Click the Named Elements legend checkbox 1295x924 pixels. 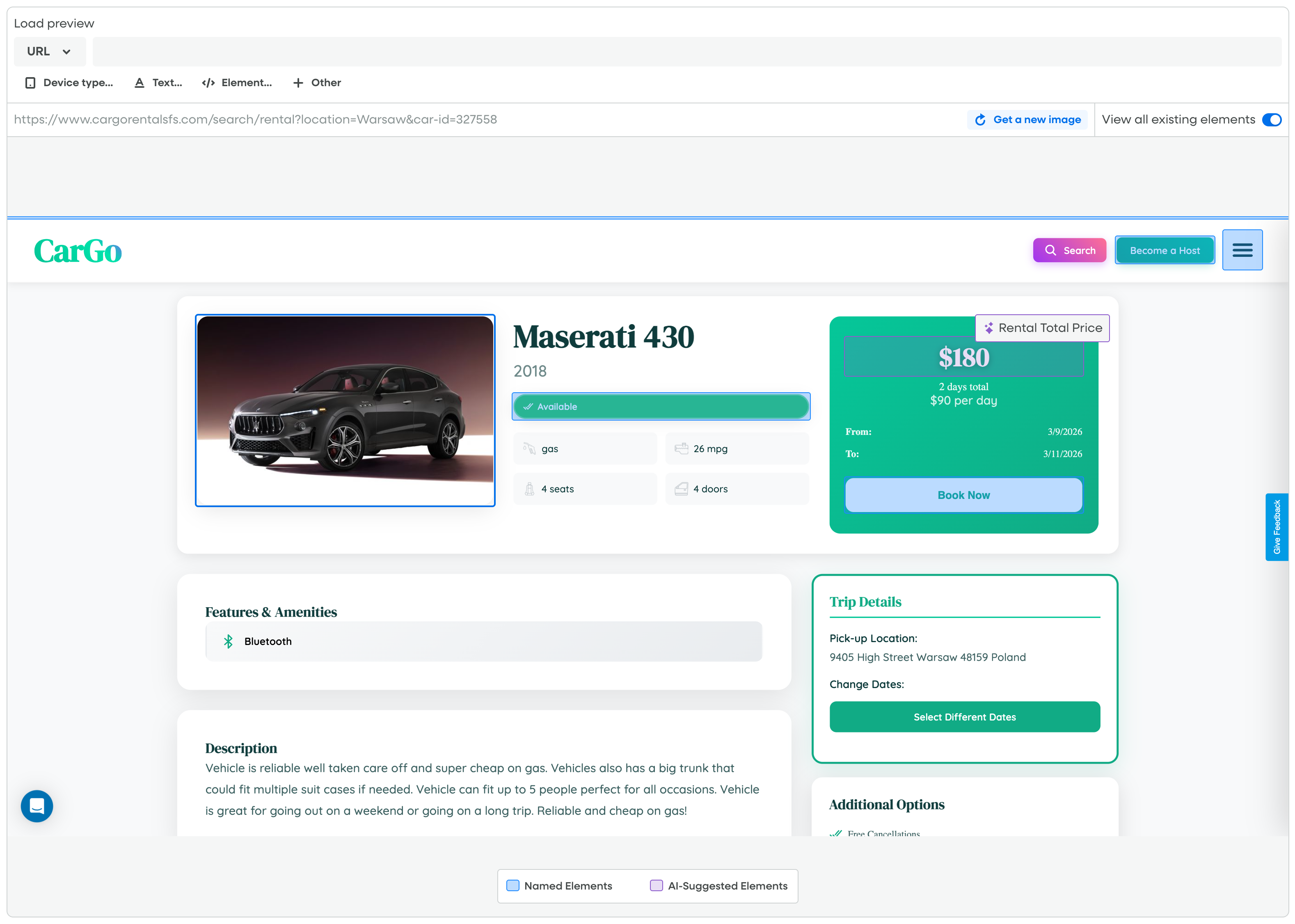point(513,885)
